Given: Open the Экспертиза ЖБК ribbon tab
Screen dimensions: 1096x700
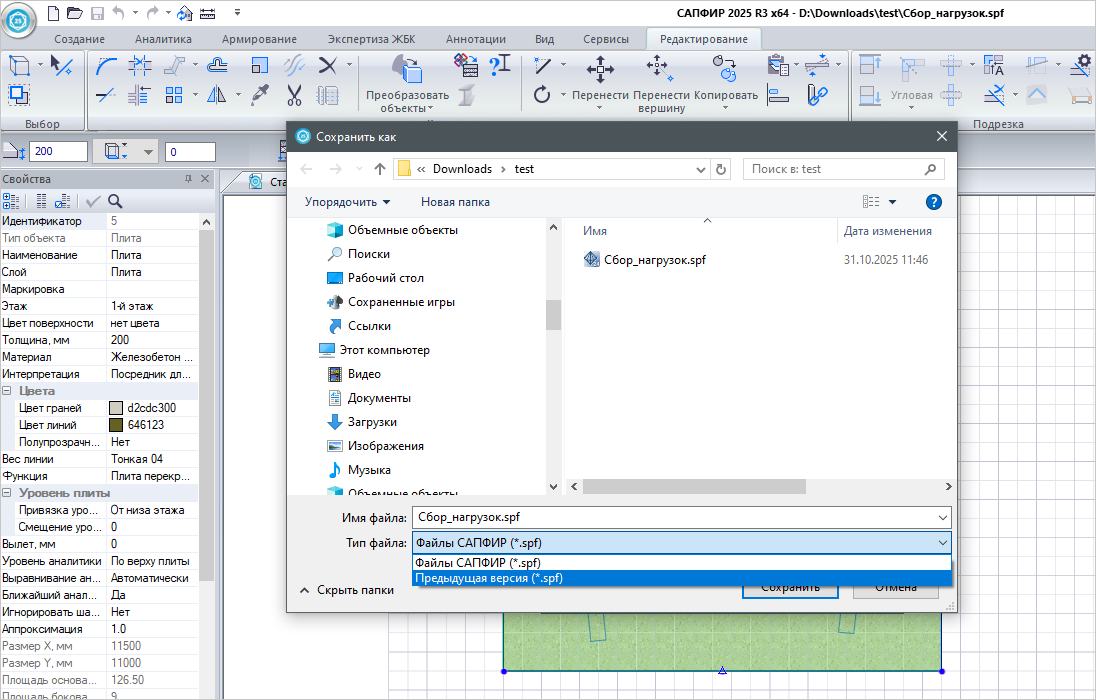Looking at the screenshot, I should (x=371, y=39).
